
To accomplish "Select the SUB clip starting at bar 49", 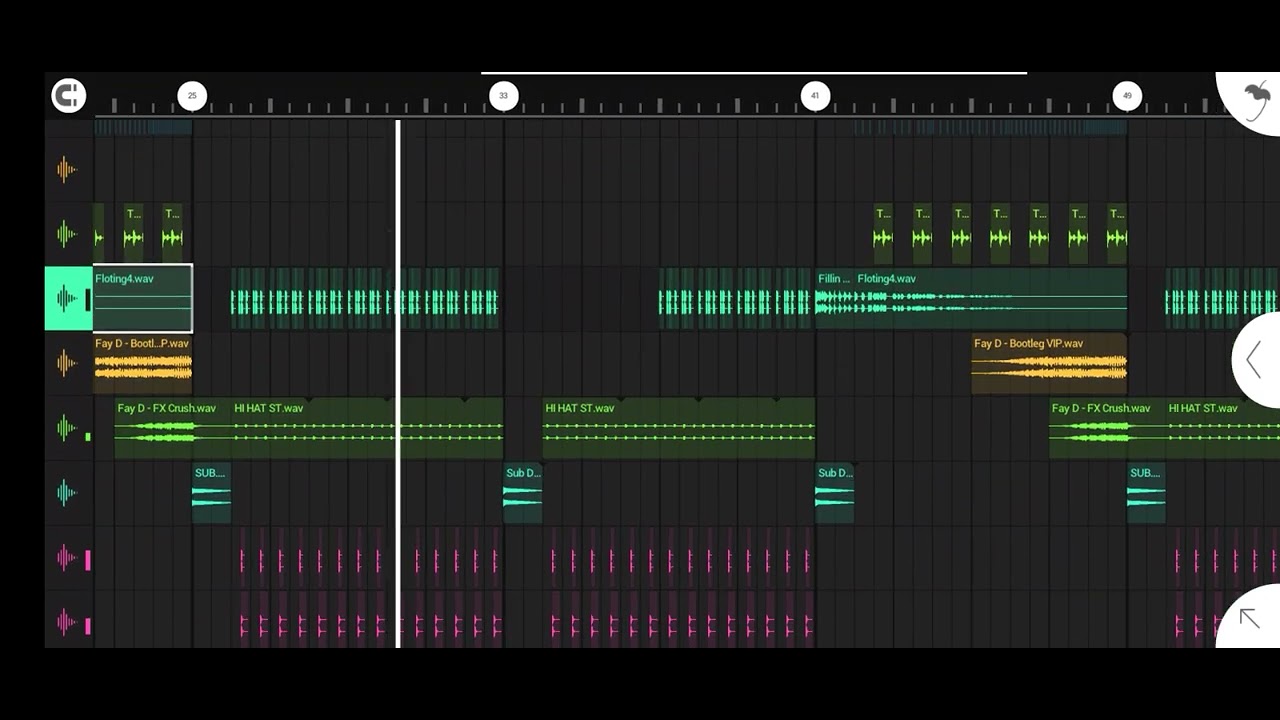I will point(1146,492).
